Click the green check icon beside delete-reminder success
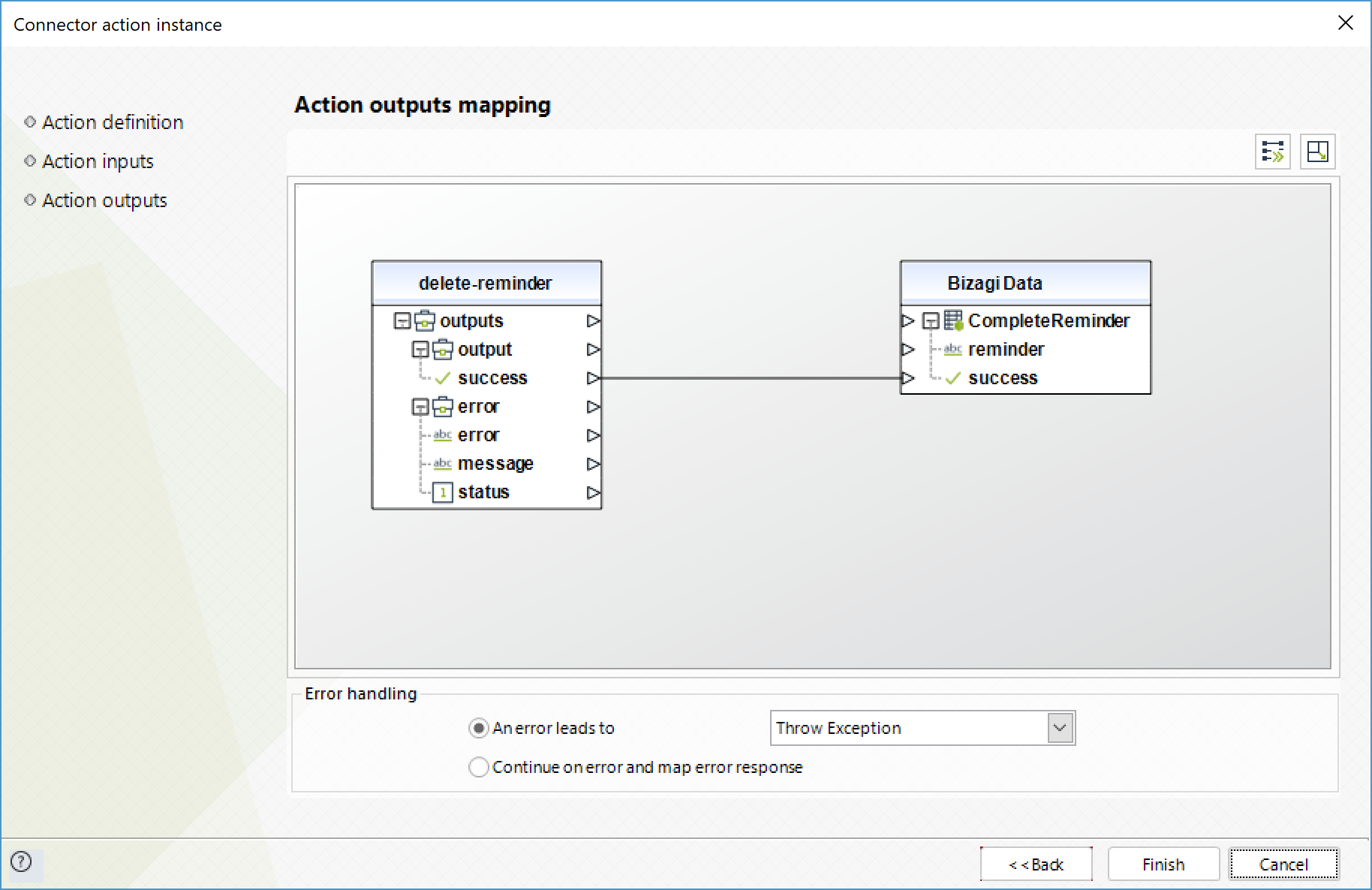The width and height of the screenshot is (1372, 890). (443, 377)
